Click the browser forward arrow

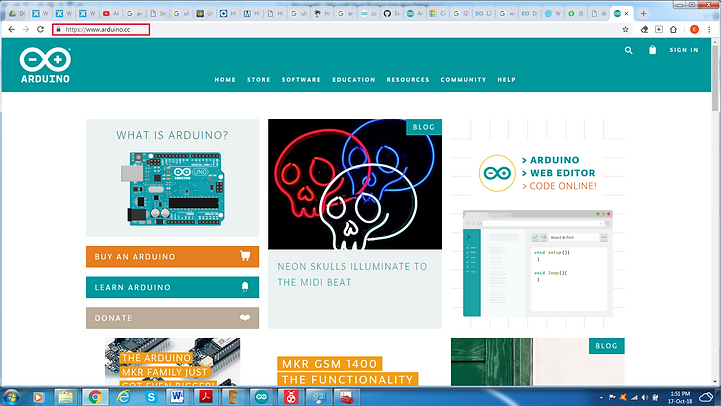pos(26,29)
